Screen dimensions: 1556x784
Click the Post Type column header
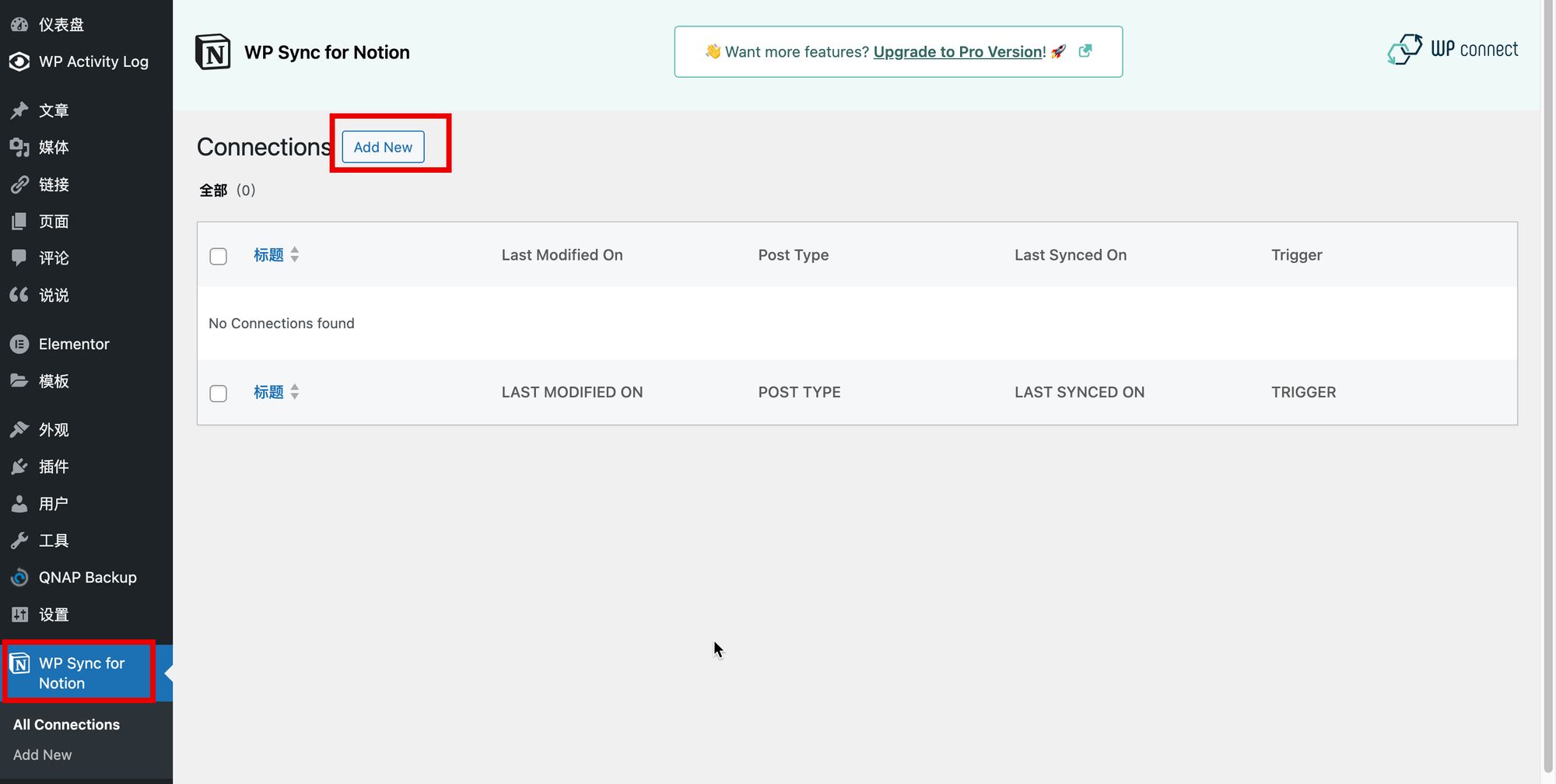coord(794,255)
